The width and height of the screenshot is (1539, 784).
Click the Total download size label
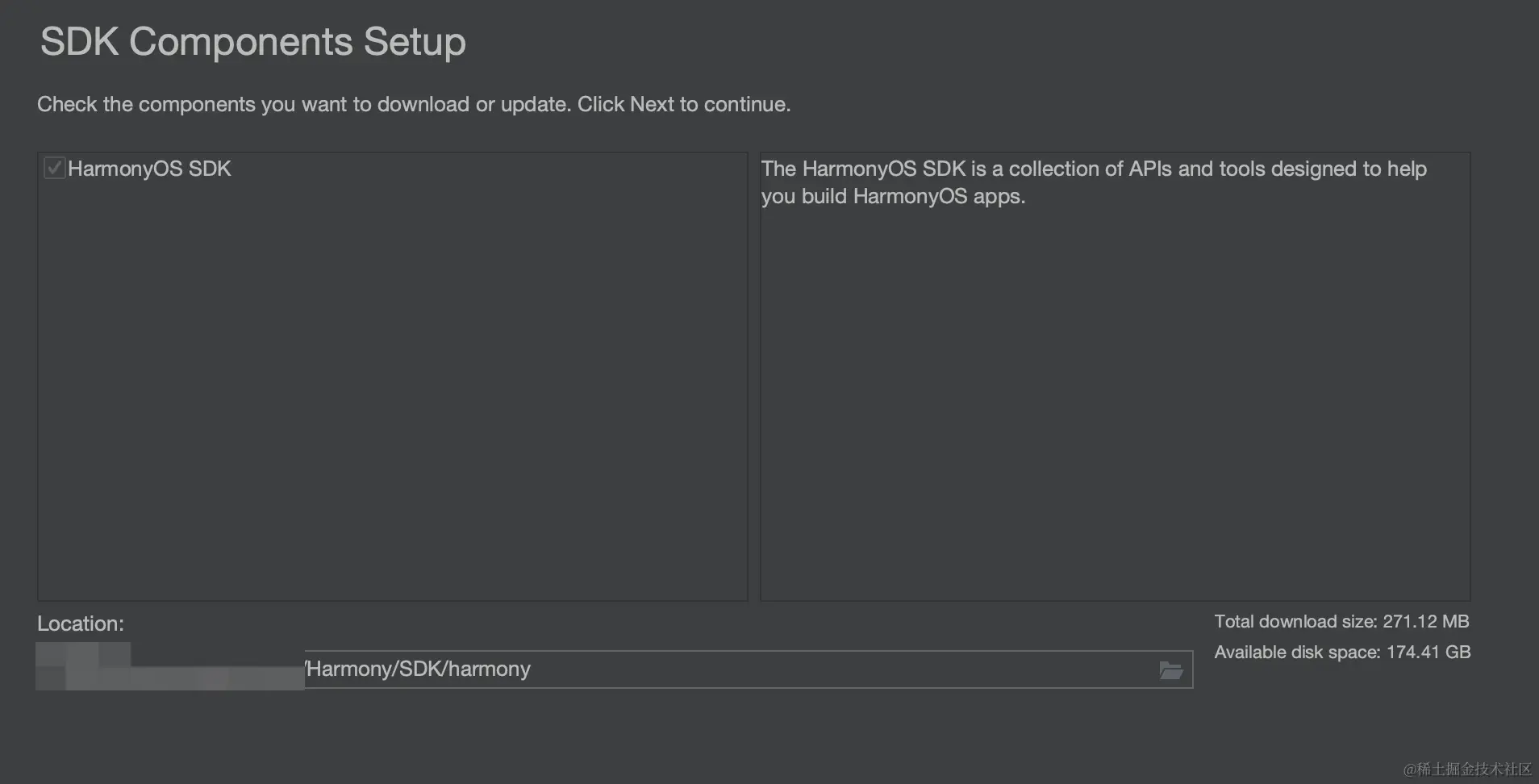point(1295,621)
